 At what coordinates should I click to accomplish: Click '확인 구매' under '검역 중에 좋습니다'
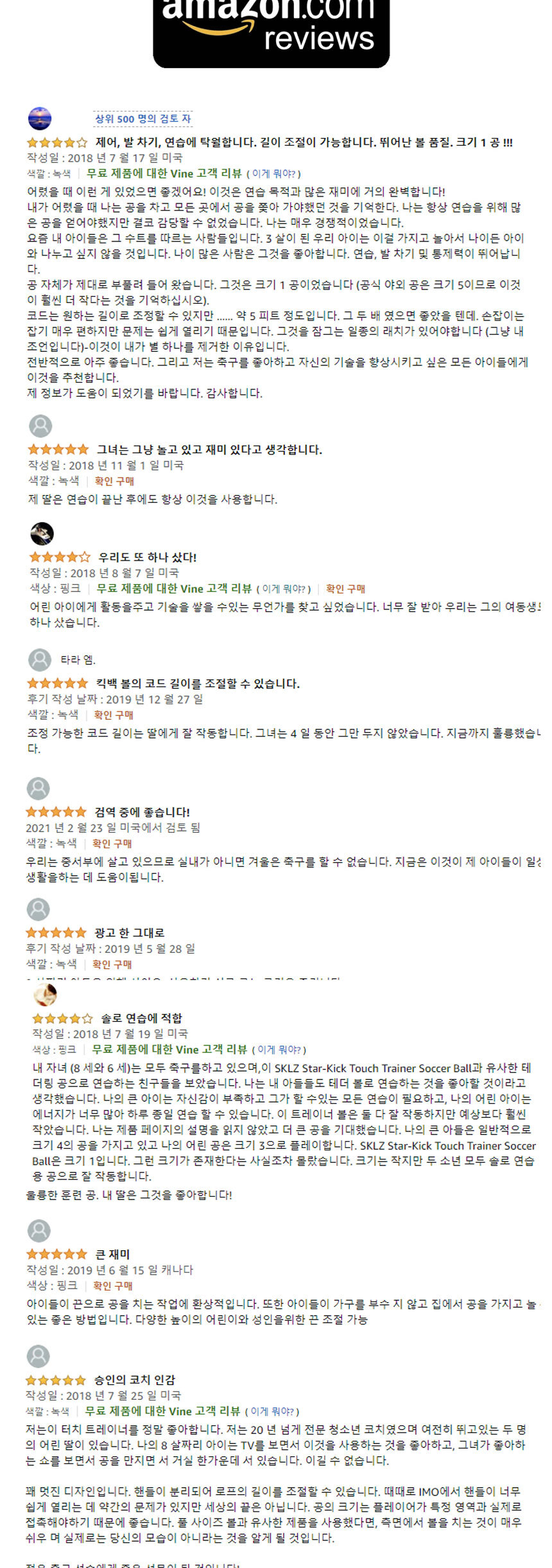coord(112,844)
